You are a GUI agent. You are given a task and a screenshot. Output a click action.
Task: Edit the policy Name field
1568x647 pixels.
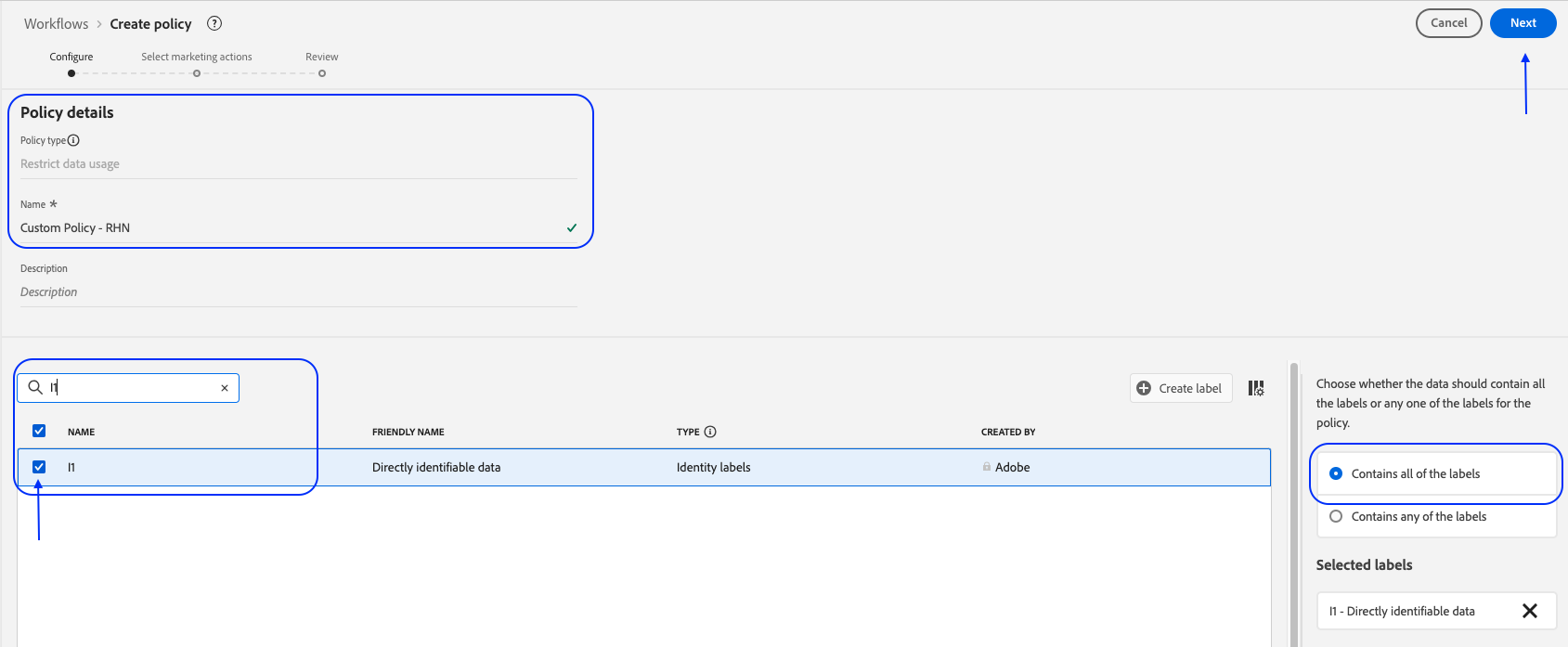pyautogui.click(x=299, y=228)
